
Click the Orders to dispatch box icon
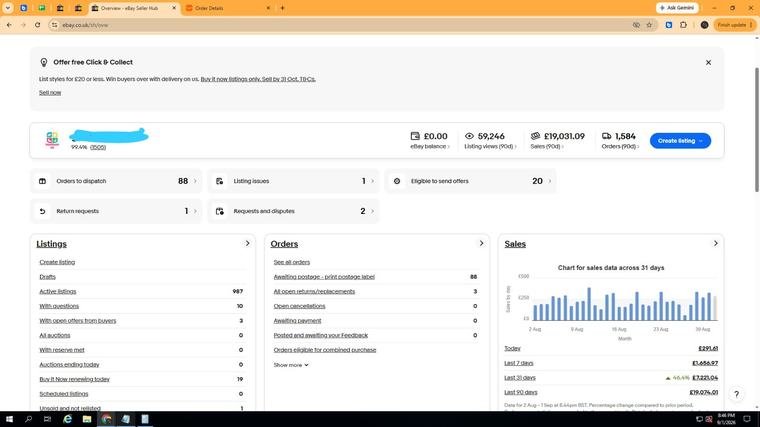coord(42,181)
